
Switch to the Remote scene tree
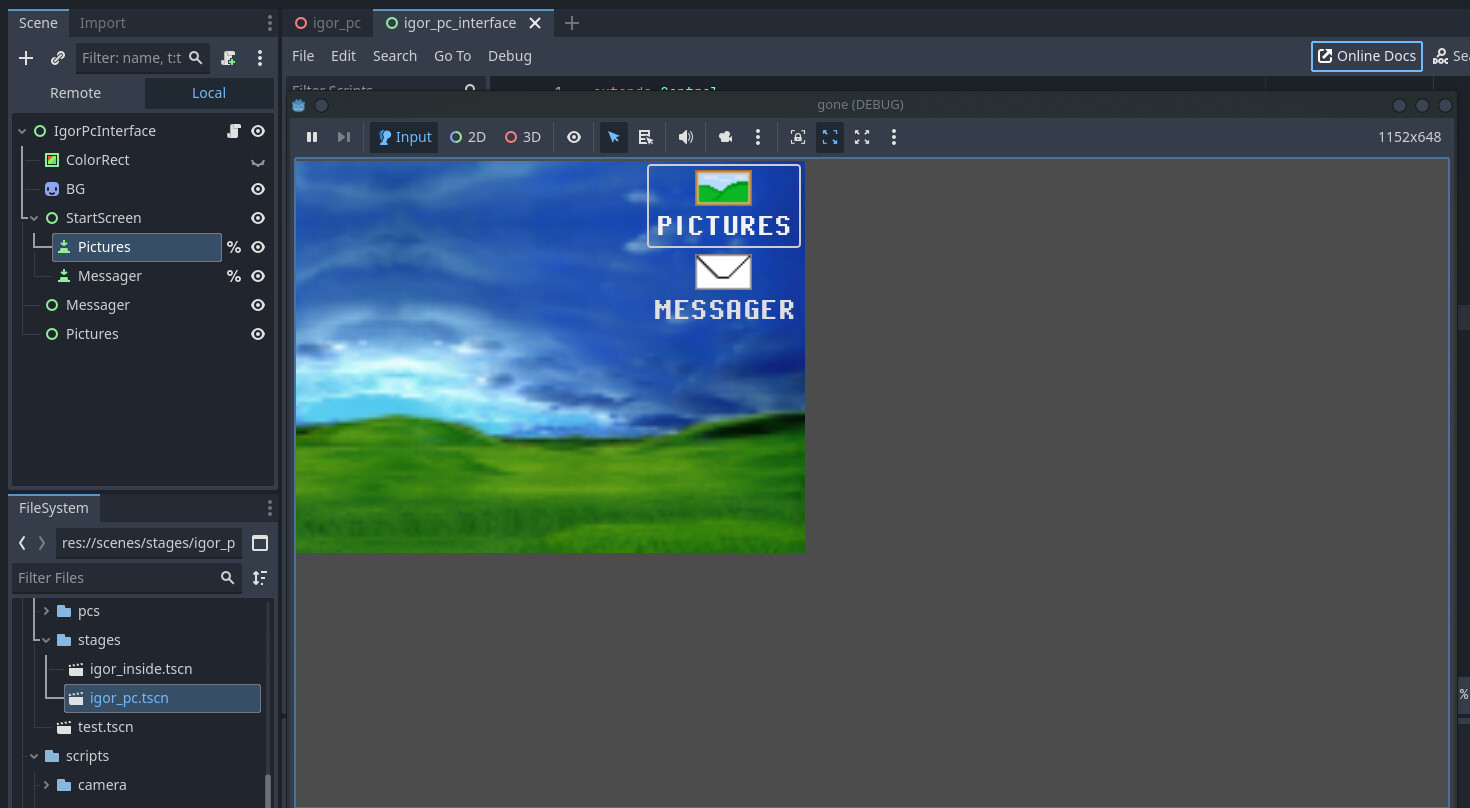click(x=76, y=93)
